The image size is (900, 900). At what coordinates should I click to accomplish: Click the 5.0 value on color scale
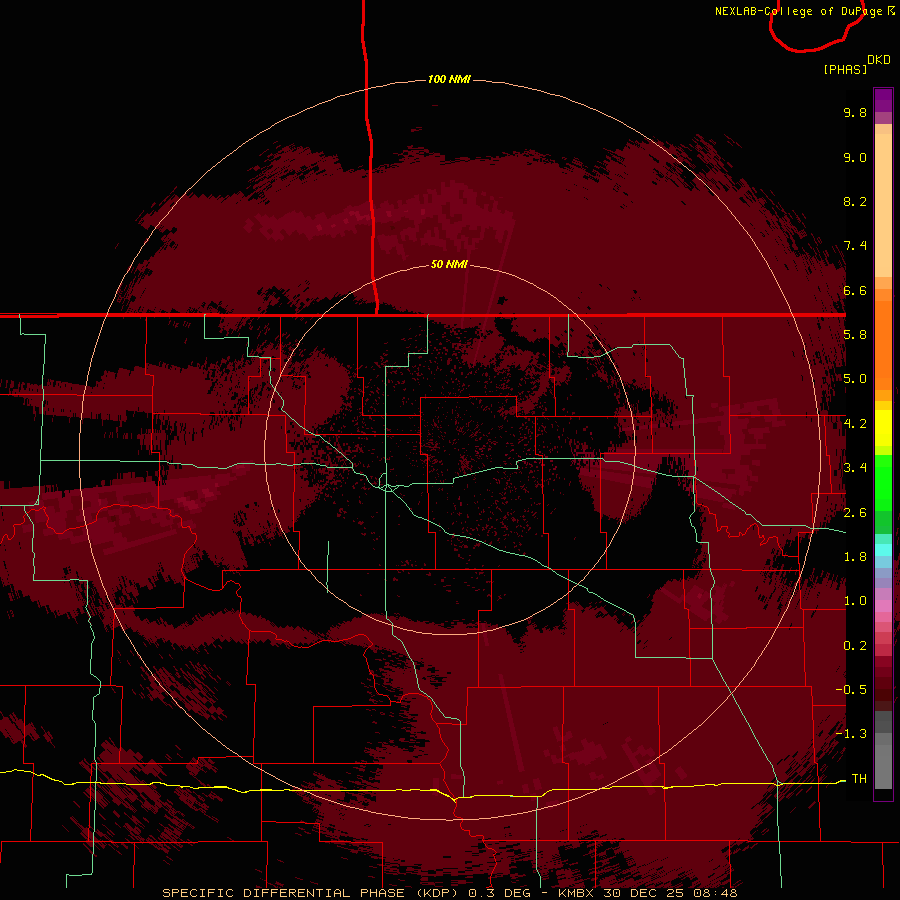point(855,379)
